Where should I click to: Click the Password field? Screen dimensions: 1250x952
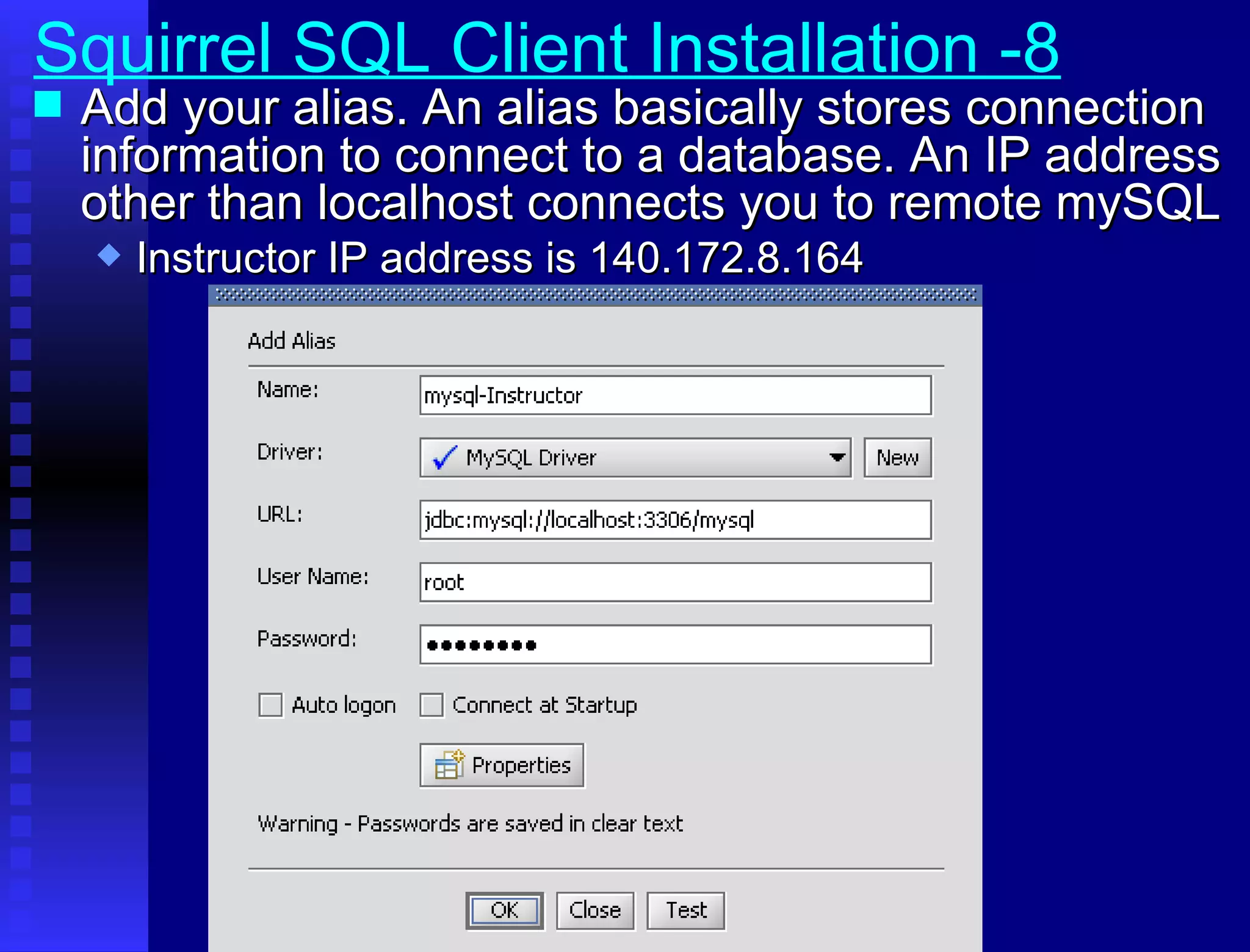(x=676, y=644)
